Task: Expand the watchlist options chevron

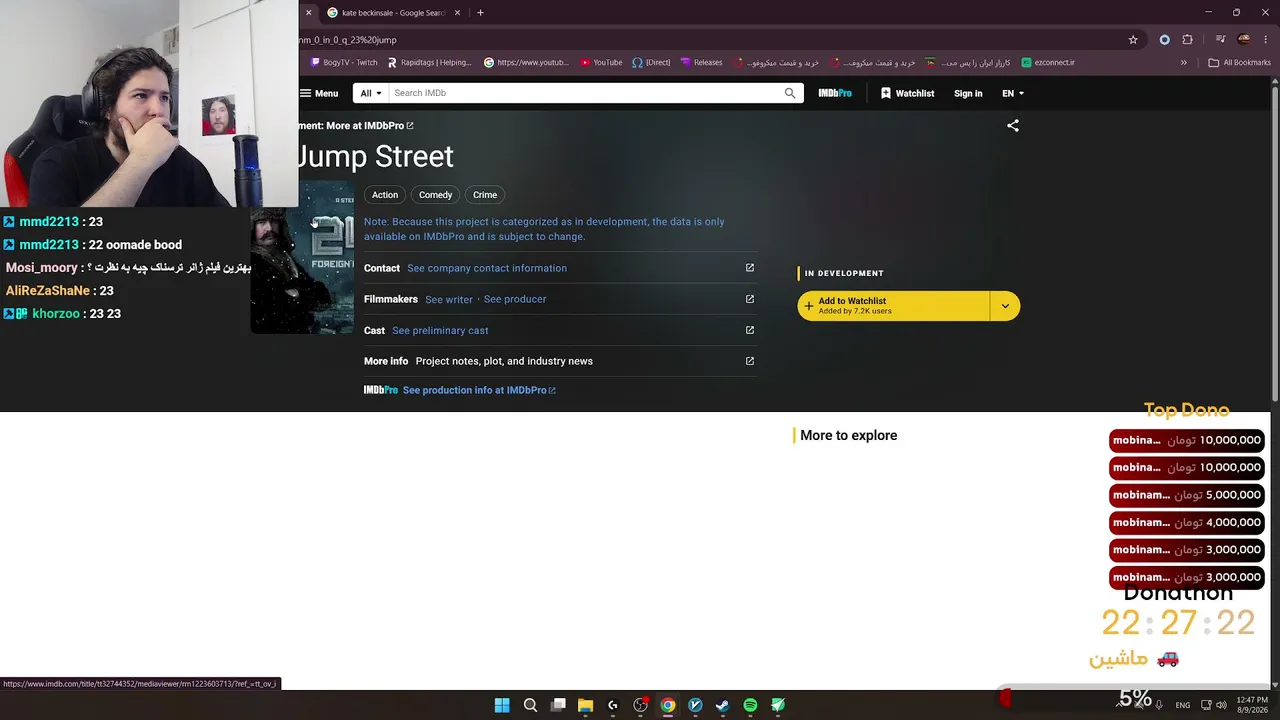Action: [1005, 306]
